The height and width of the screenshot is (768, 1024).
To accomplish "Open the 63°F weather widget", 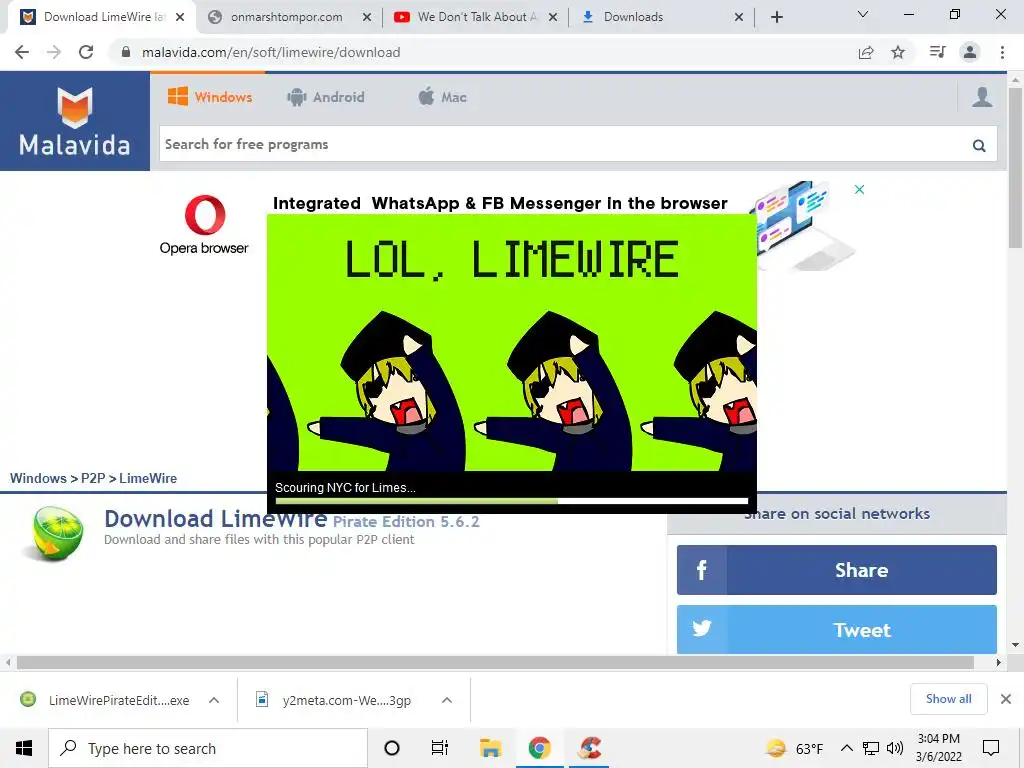I will coord(794,748).
